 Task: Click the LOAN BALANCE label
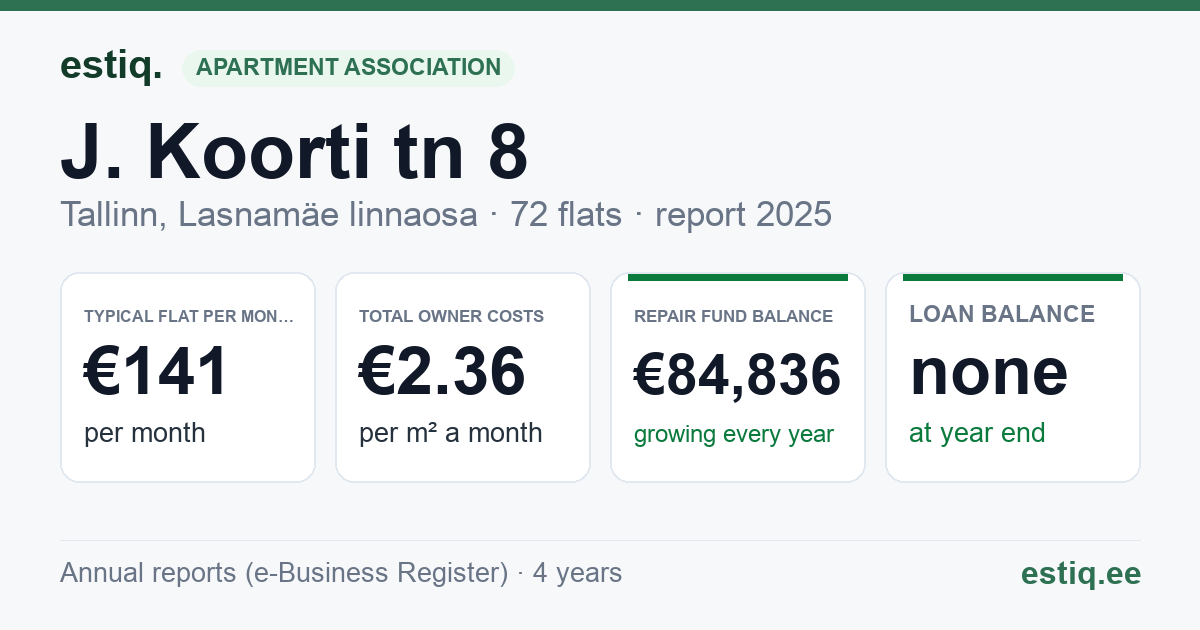tap(1002, 314)
